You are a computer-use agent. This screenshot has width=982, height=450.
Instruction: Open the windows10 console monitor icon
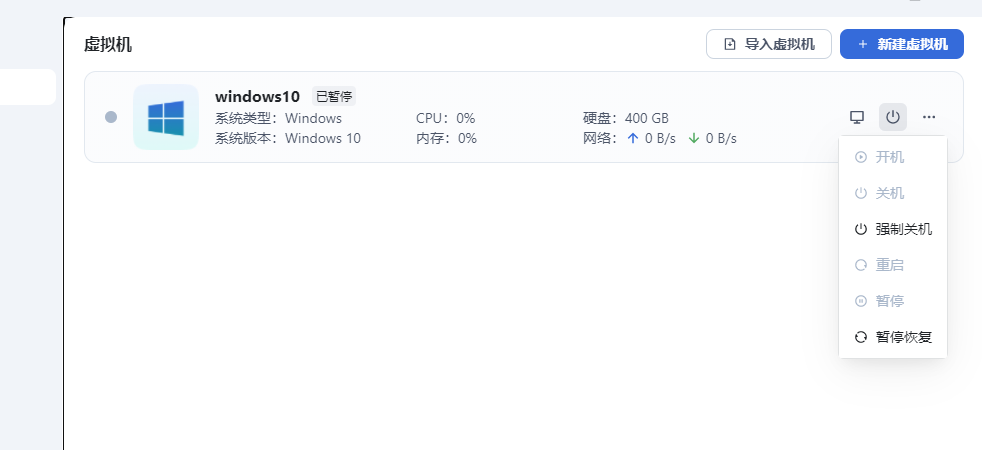tap(857, 117)
